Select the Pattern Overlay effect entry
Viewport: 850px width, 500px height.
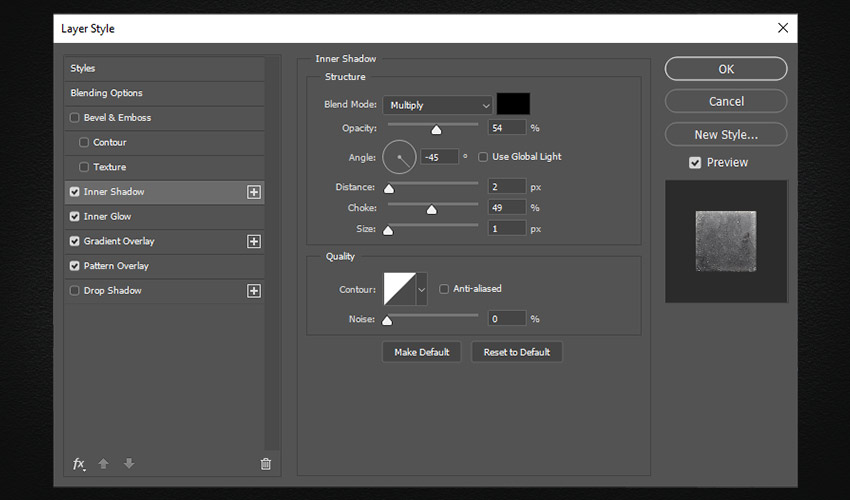(x=116, y=266)
